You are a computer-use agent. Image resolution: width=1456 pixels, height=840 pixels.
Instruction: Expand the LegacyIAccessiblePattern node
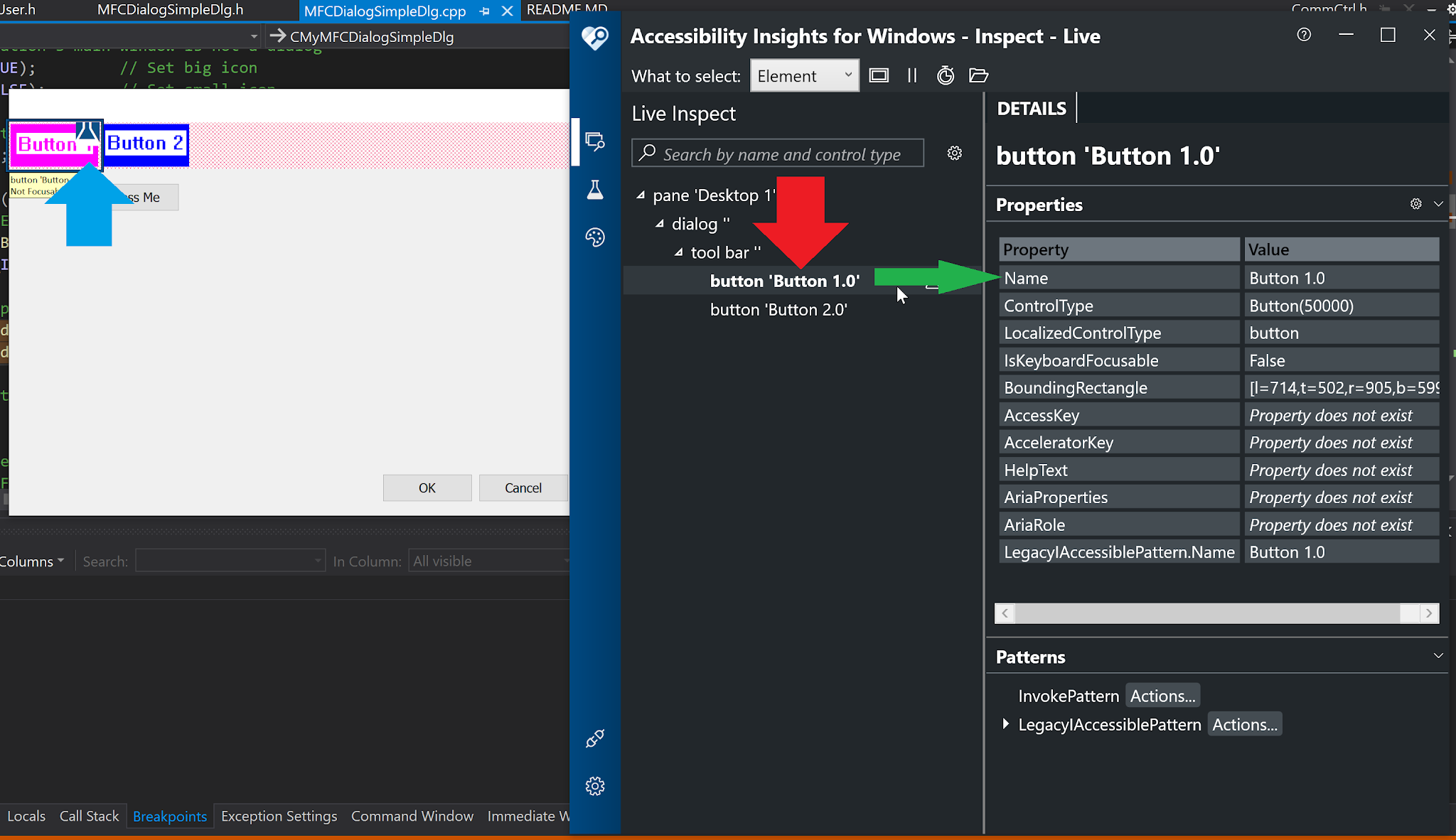[x=1005, y=724]
